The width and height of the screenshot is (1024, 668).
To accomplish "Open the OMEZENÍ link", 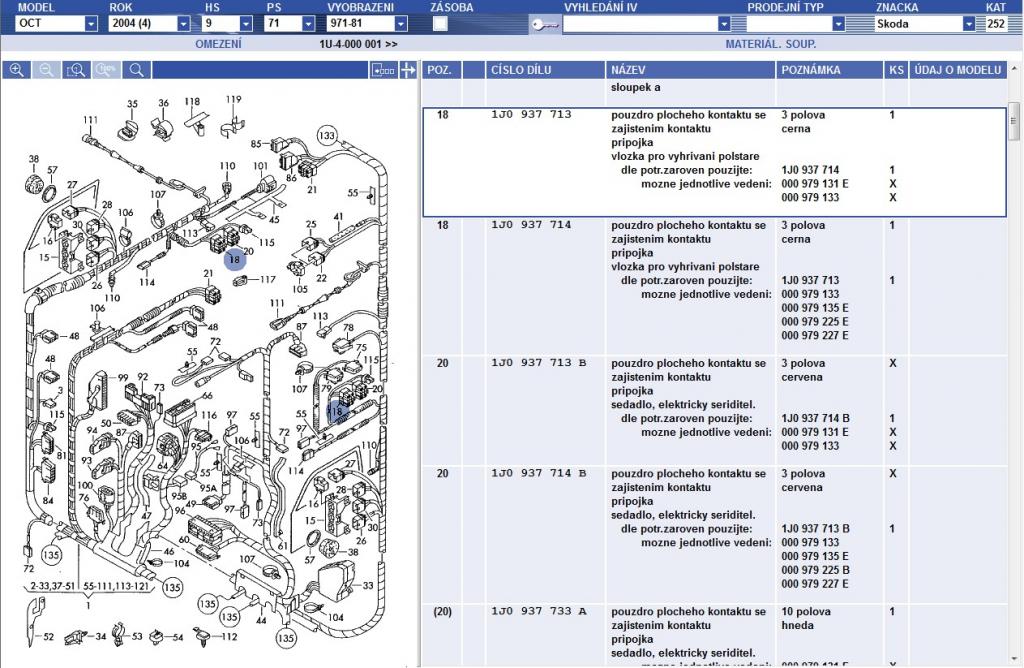I will click(218, 44).
